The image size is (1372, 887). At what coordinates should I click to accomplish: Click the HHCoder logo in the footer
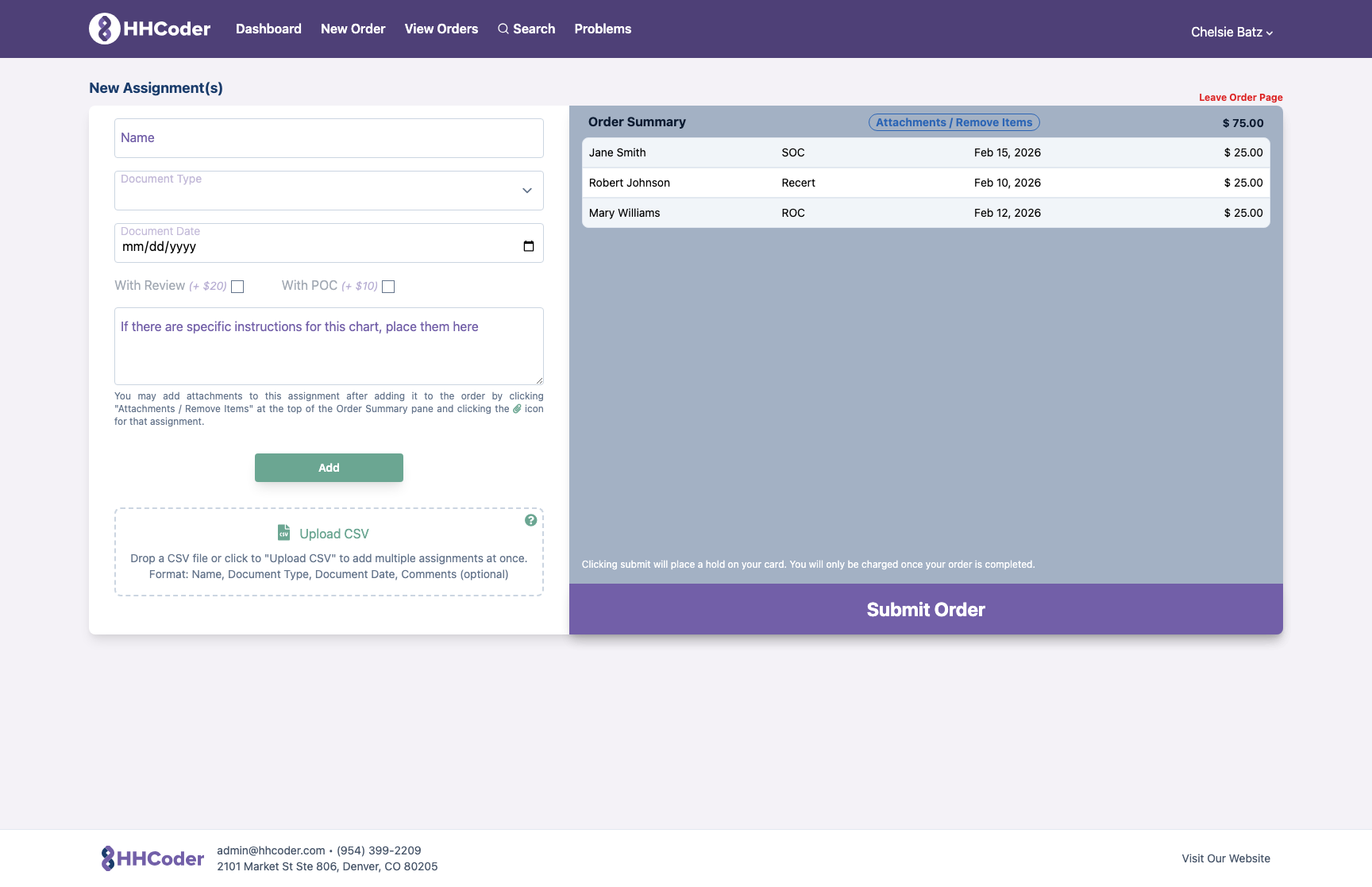point(152,858)
